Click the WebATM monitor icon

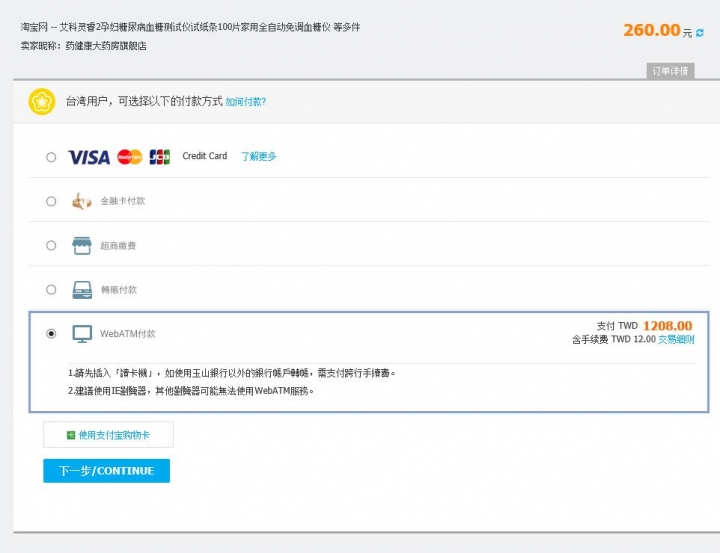click(x=82, y=334)
